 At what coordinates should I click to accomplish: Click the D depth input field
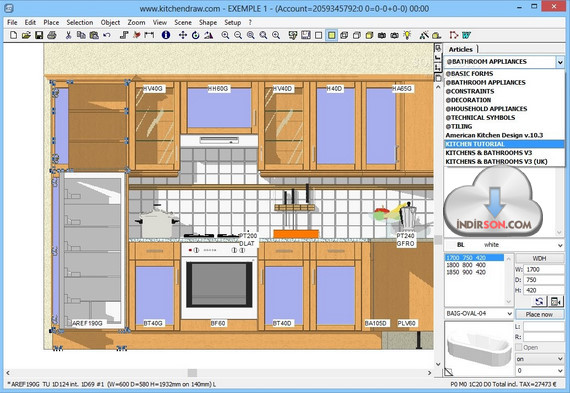[544, 280]
